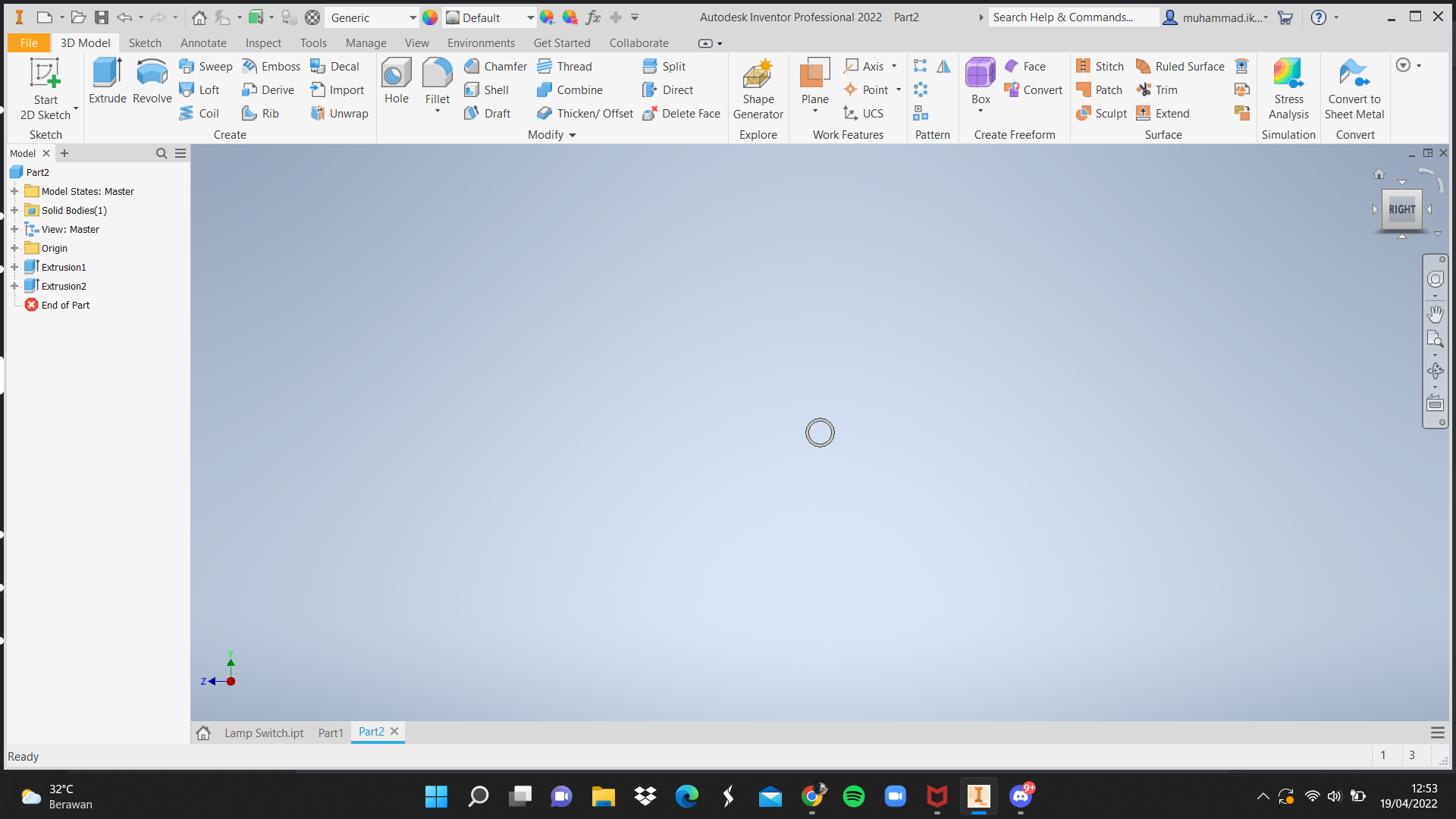Image resolution: width=1456 pixels, height=819 pixels.
Task: Click the appearance color wheel swatch
Action: [x=430, y=17]
